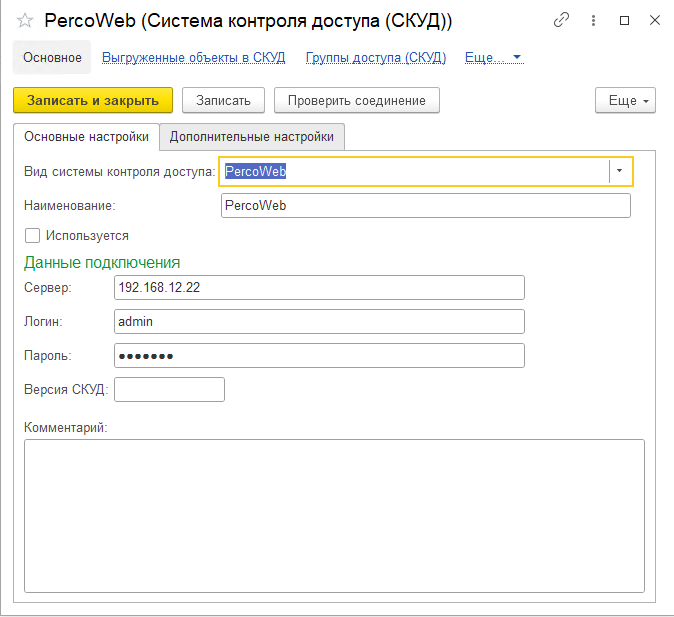Screen dimensions: 674x617
Task: Expand the Еще… navigation link menu
Action: (x=494, y=57)
